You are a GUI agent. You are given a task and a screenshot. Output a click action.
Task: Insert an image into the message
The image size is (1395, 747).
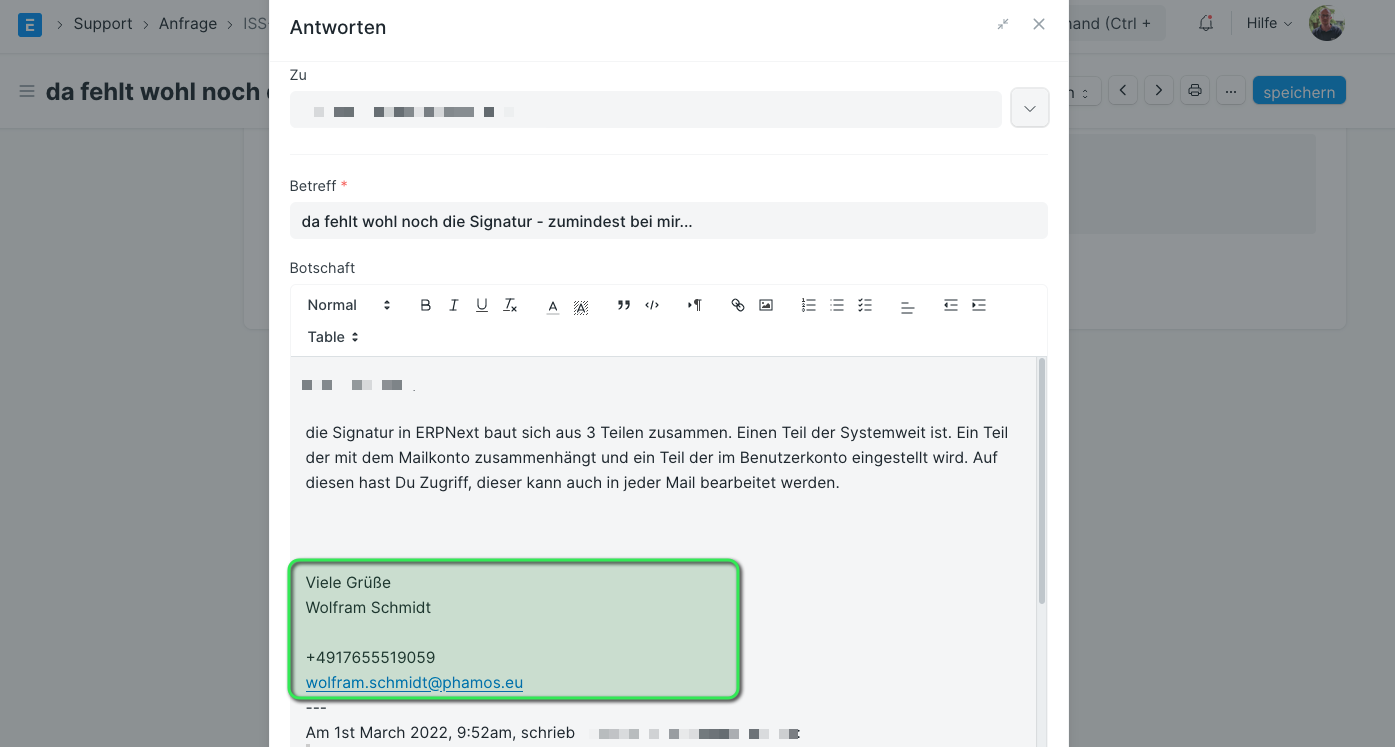pos(766,305)
